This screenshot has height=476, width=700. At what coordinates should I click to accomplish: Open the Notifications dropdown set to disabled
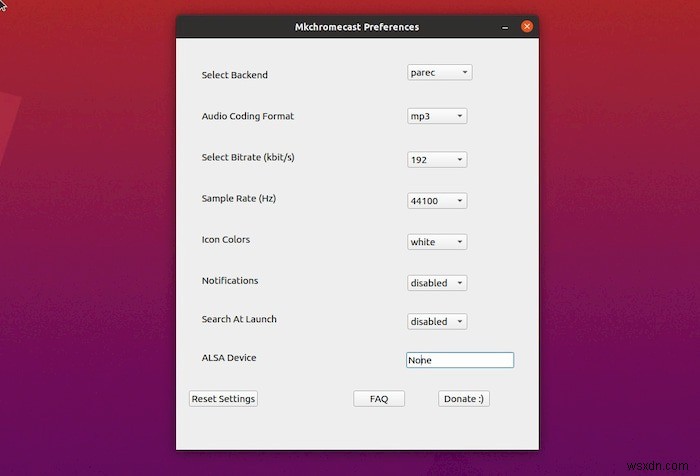point(437,283)
